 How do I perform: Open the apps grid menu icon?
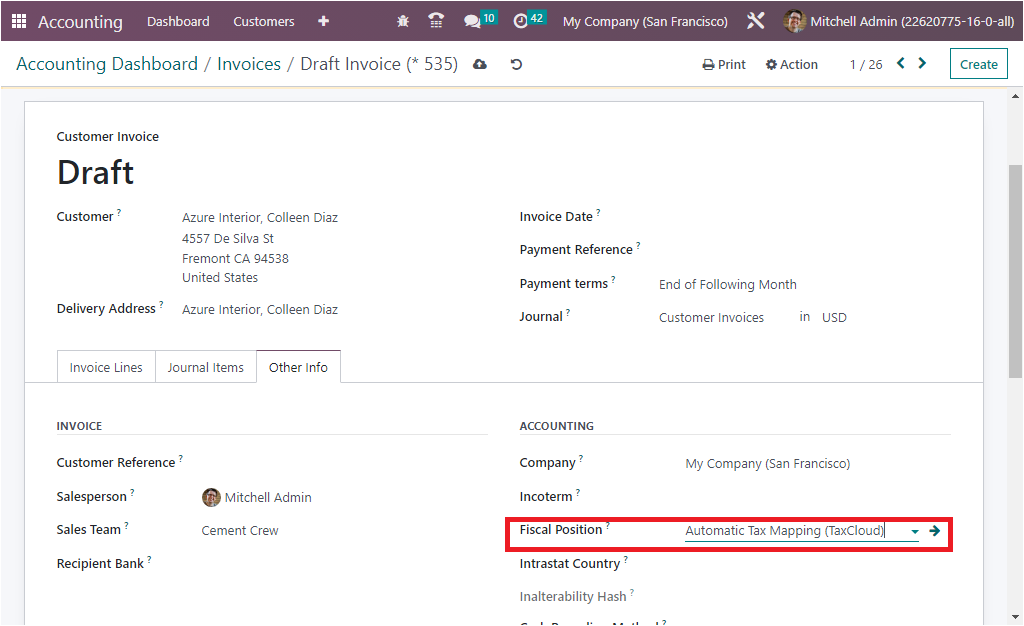pos(19,22)
